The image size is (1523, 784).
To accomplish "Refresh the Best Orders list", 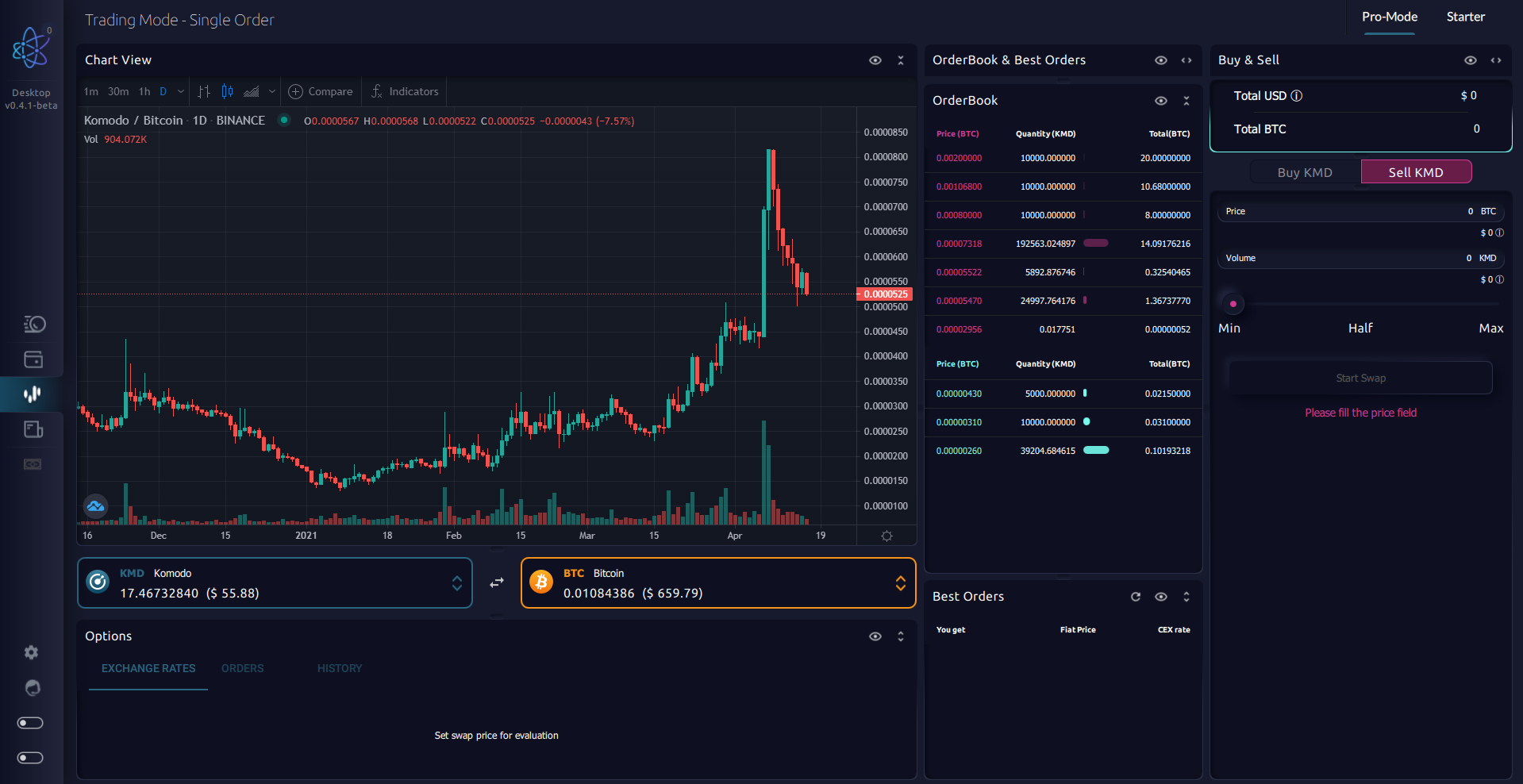I will pos(1136,597).
